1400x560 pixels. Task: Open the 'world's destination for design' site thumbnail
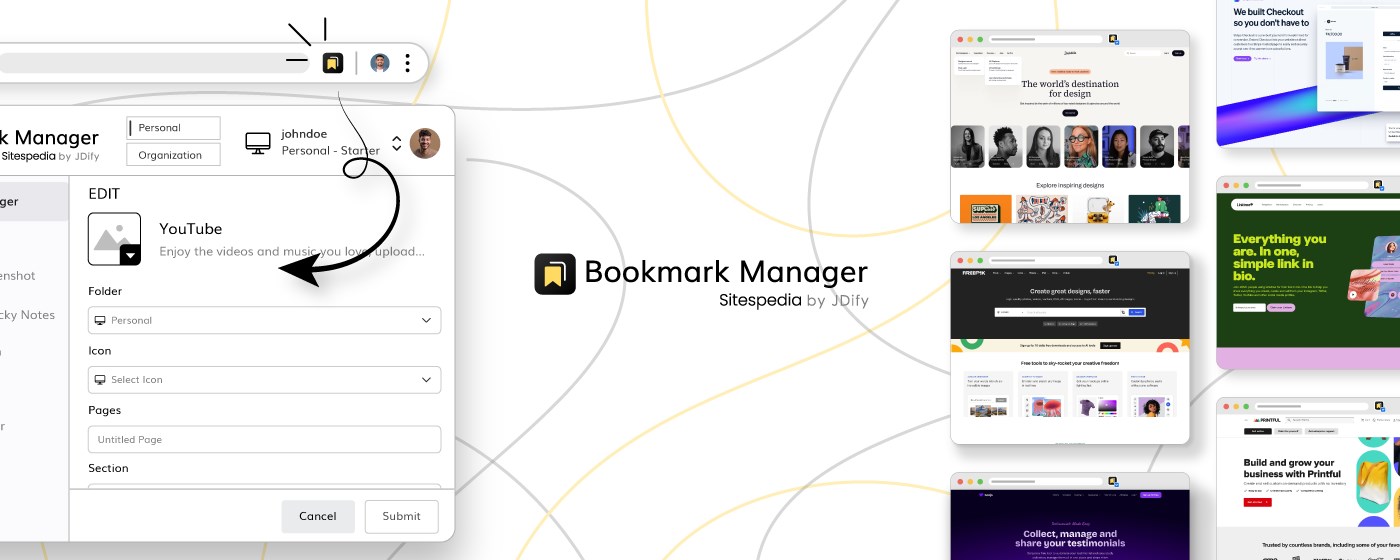[x=1069, y=126]
